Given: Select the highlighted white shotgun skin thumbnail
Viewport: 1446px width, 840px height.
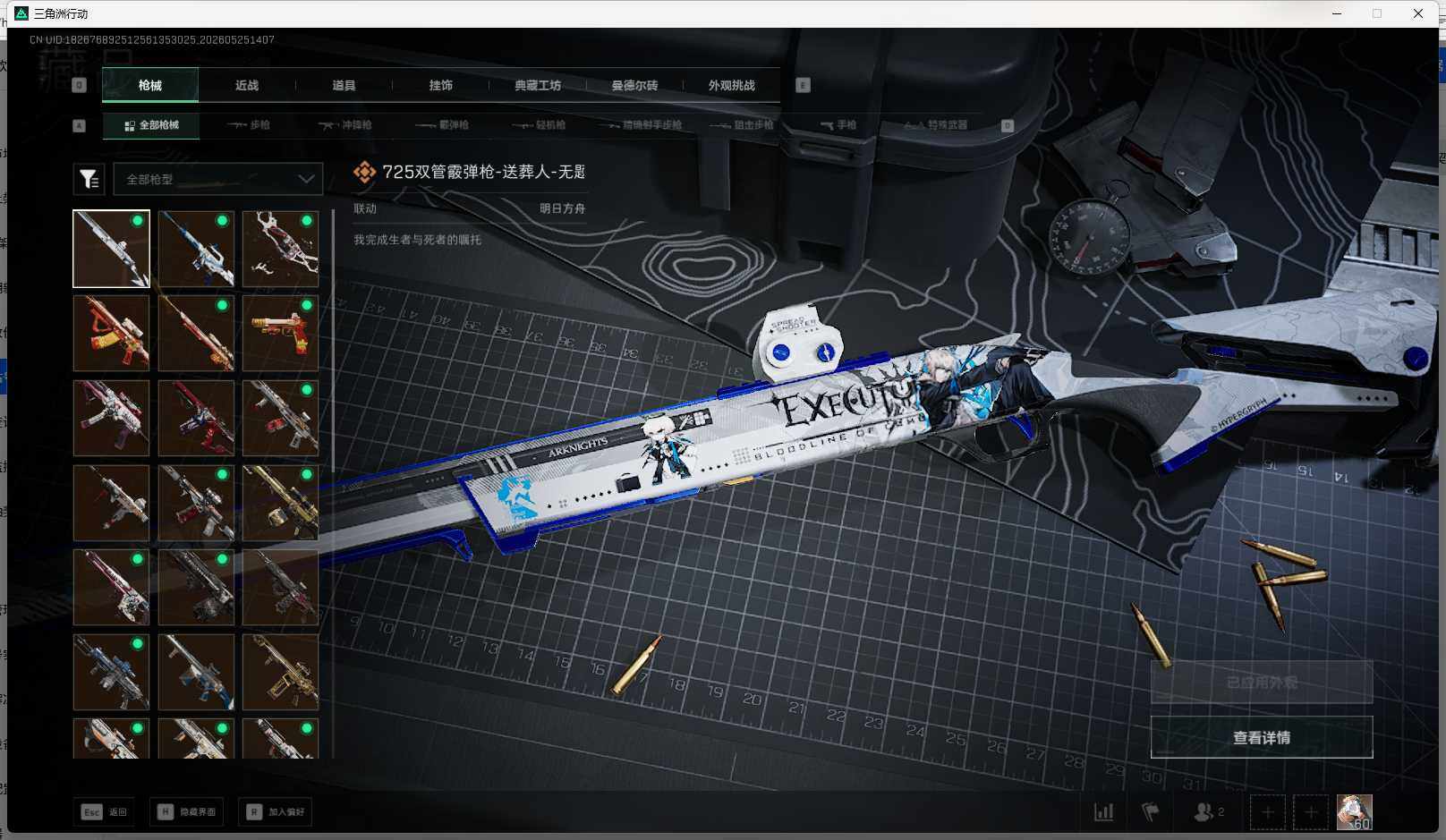Looking at the screenshot, I should pos(111,249).
